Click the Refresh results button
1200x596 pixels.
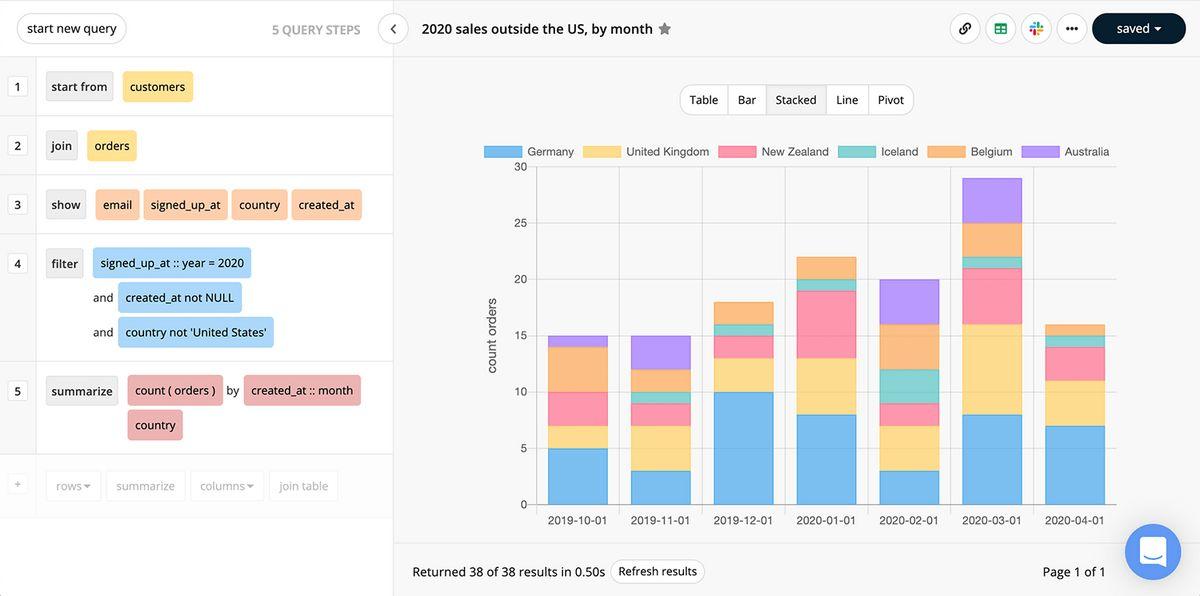657,572
